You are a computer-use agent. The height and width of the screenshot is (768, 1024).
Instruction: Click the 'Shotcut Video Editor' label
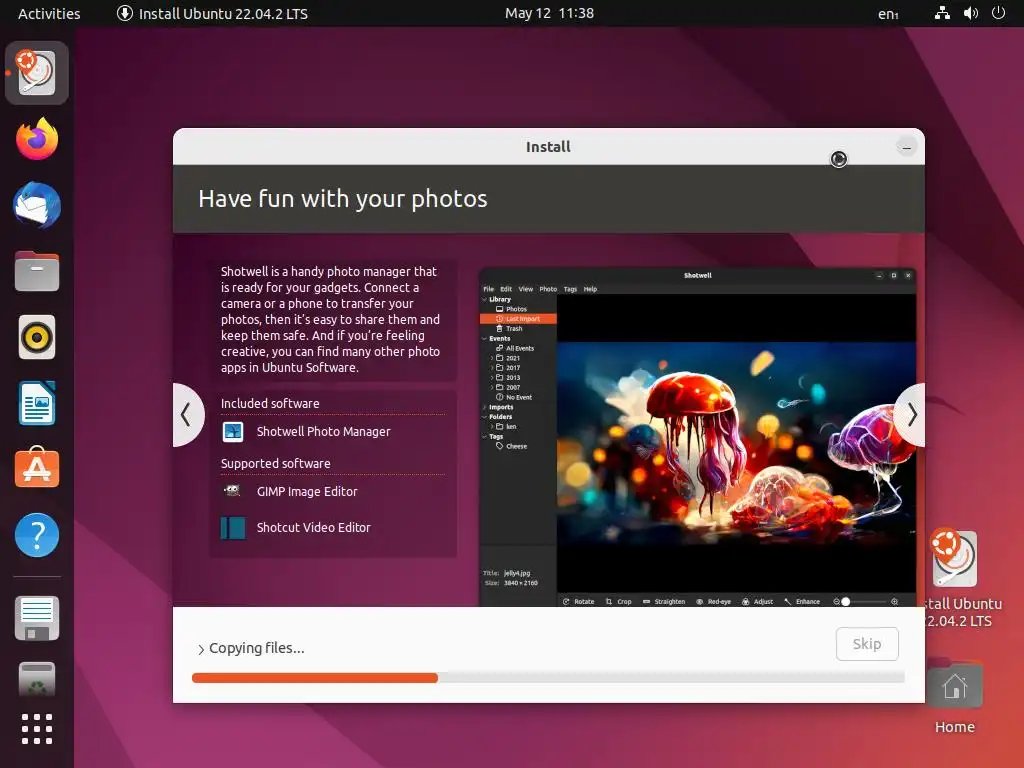(313, 527)
